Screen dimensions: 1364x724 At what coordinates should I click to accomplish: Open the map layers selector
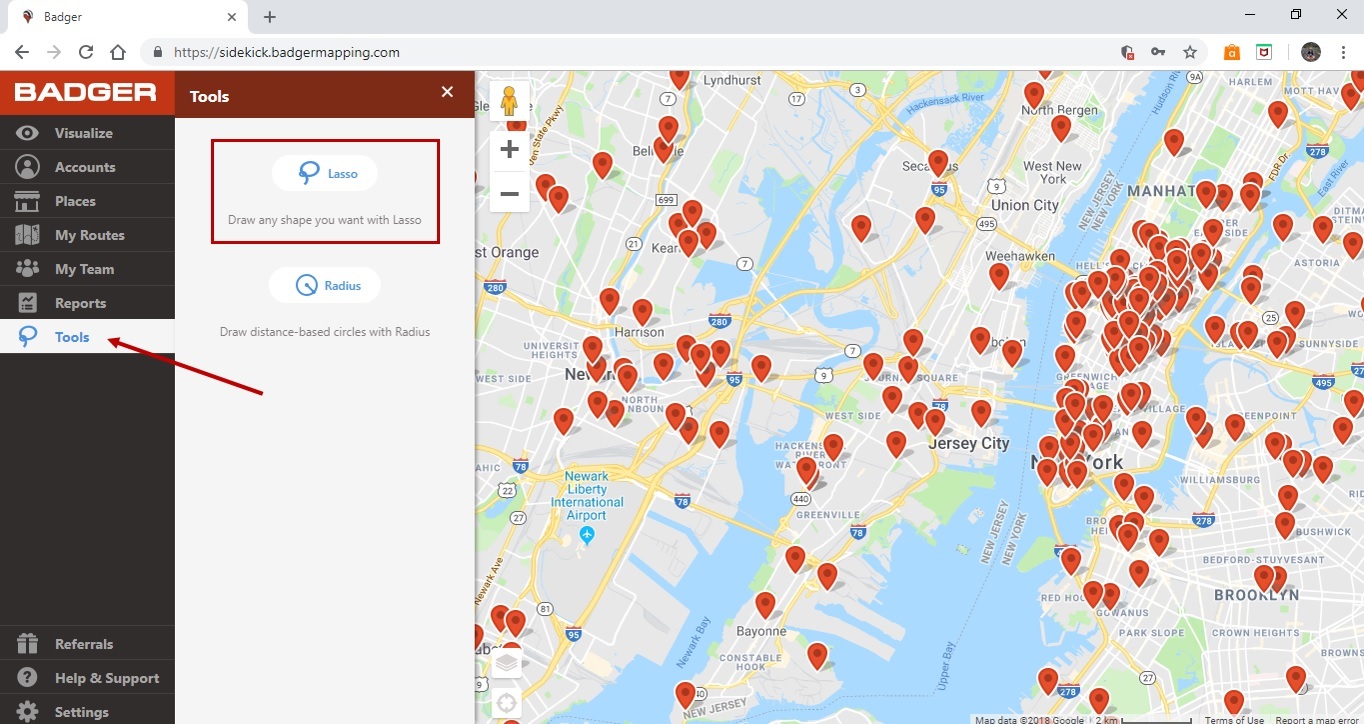[506, 658]
